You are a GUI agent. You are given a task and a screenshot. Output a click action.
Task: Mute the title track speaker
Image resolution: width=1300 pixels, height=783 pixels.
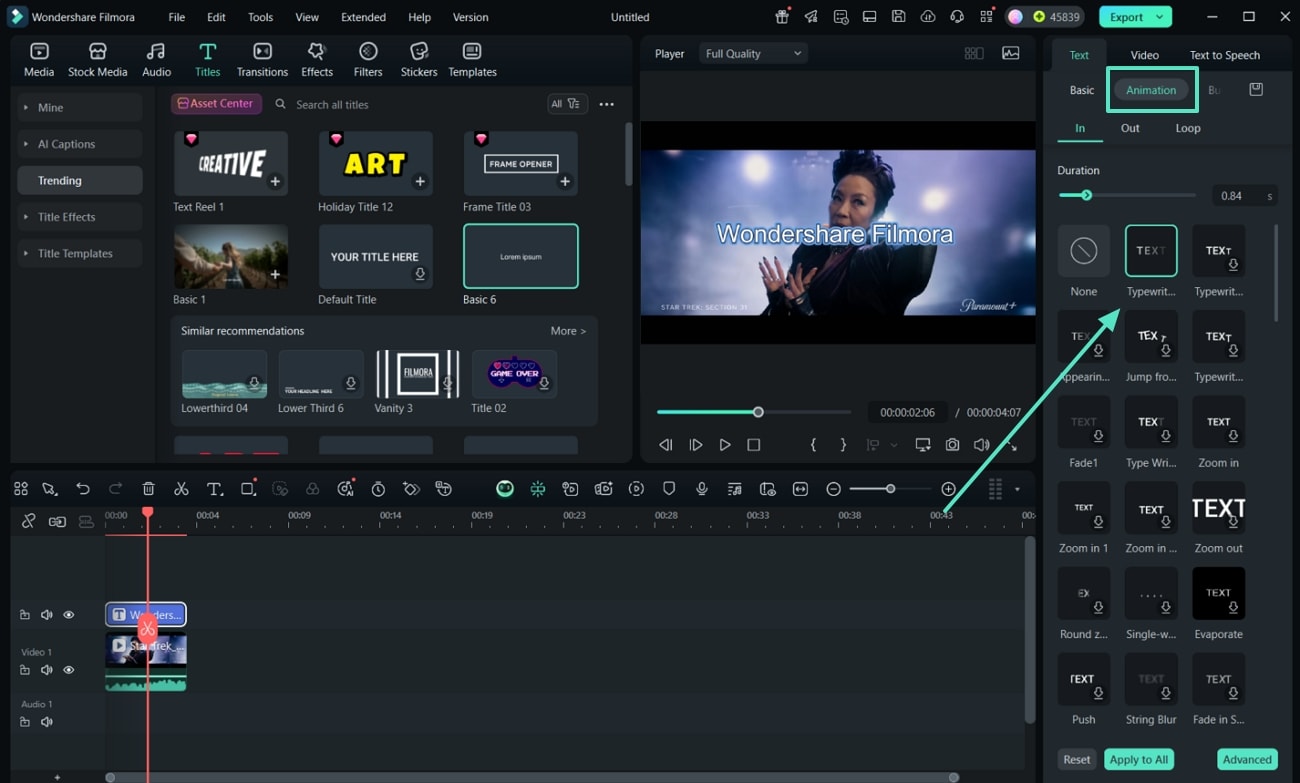(46, 615)
